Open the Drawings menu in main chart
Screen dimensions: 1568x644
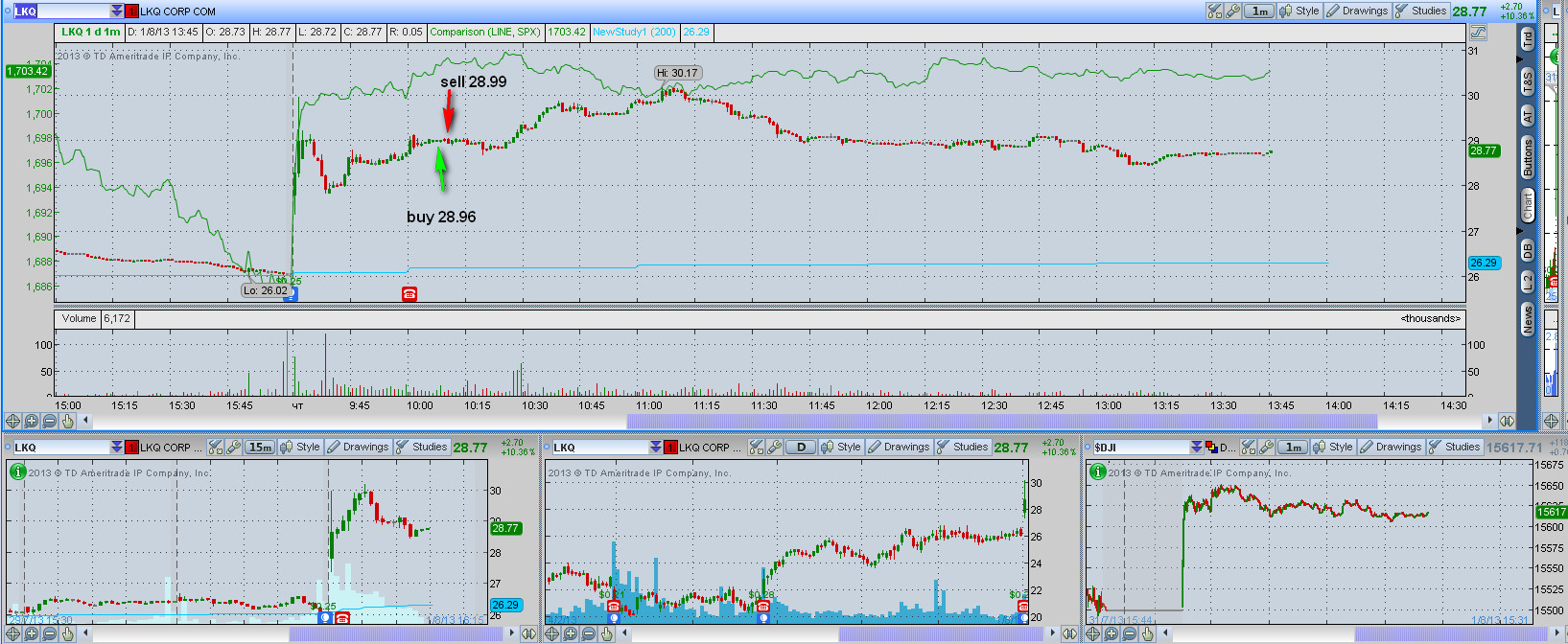[x=1357, y=11]
